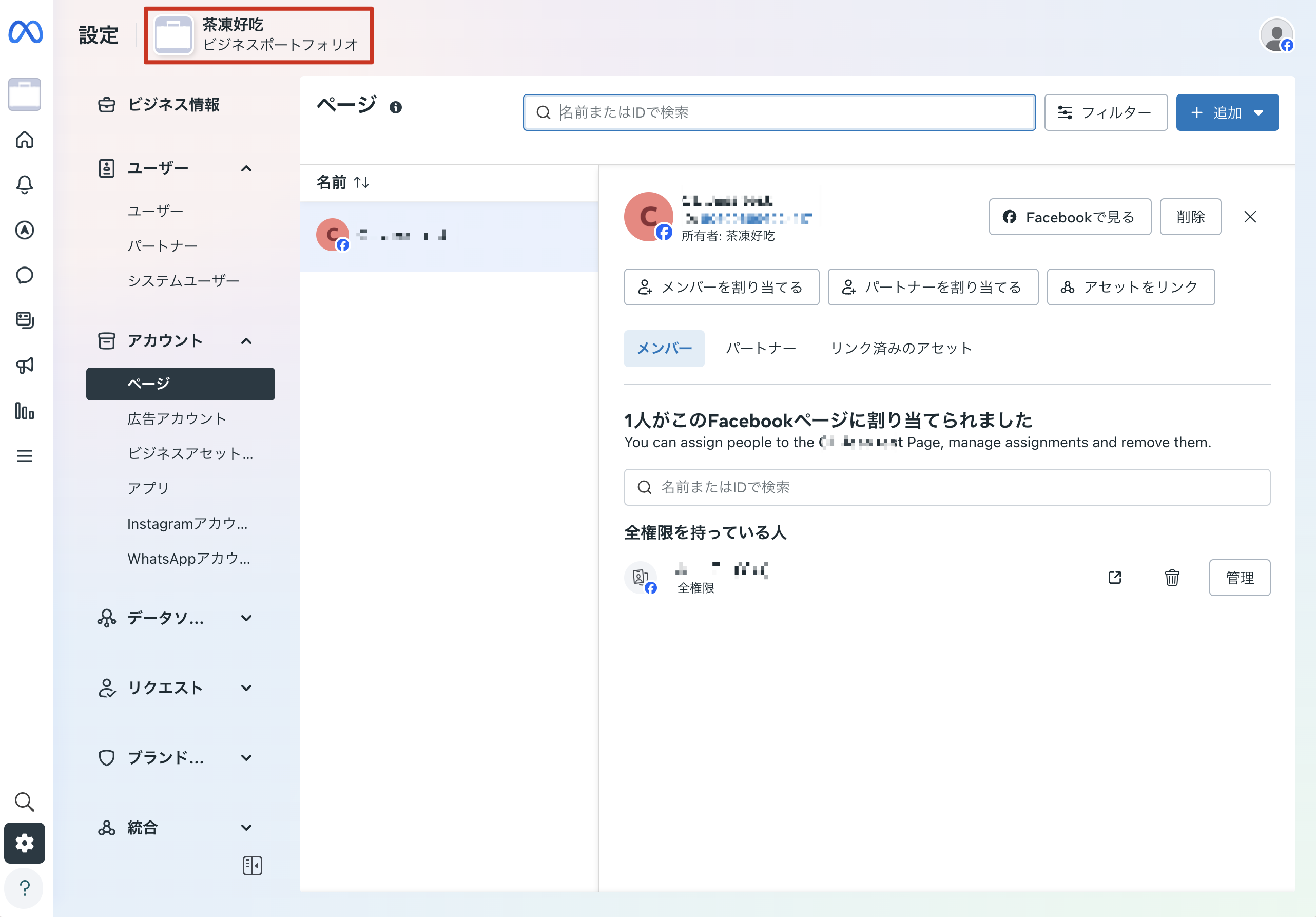Image resolution: width=1316 pixels, height=917 pixels.
Task: Open the 追加 dropdown button
Action: pyautogui.click(x=1227, y=112)
